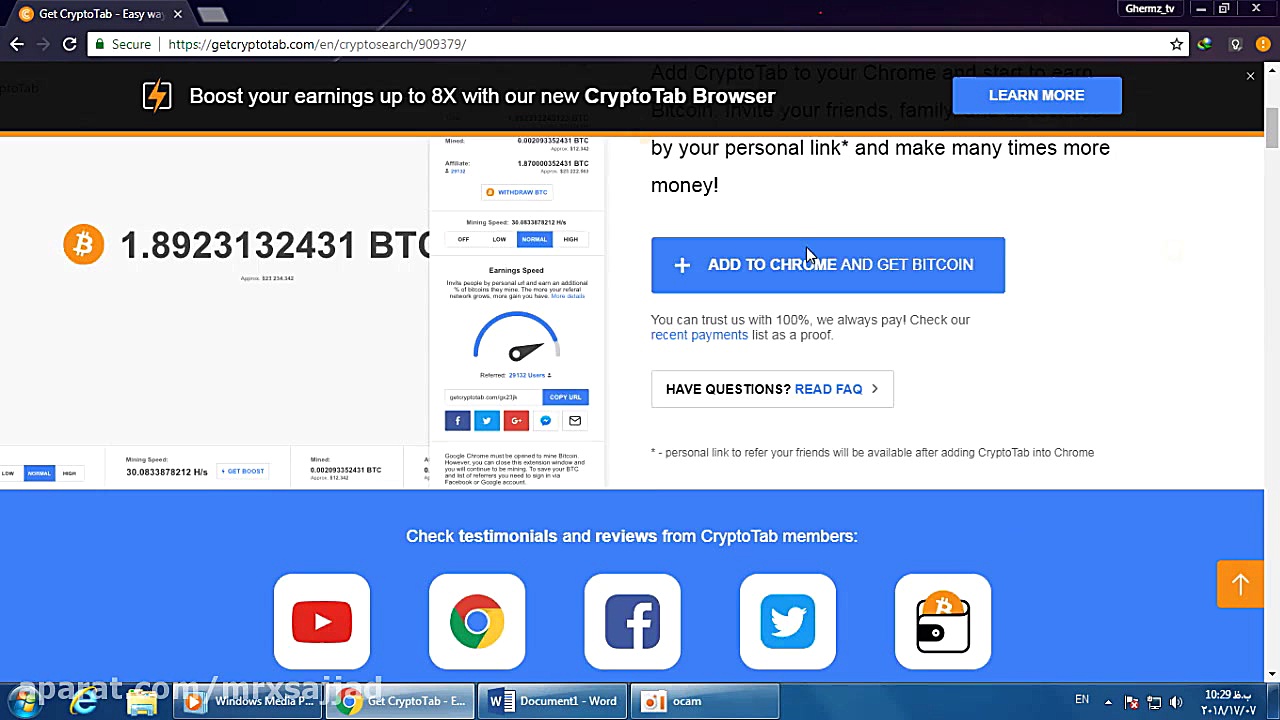Open the recent payments link
This screenshot has height=720, width=1280.
(699, 335)
